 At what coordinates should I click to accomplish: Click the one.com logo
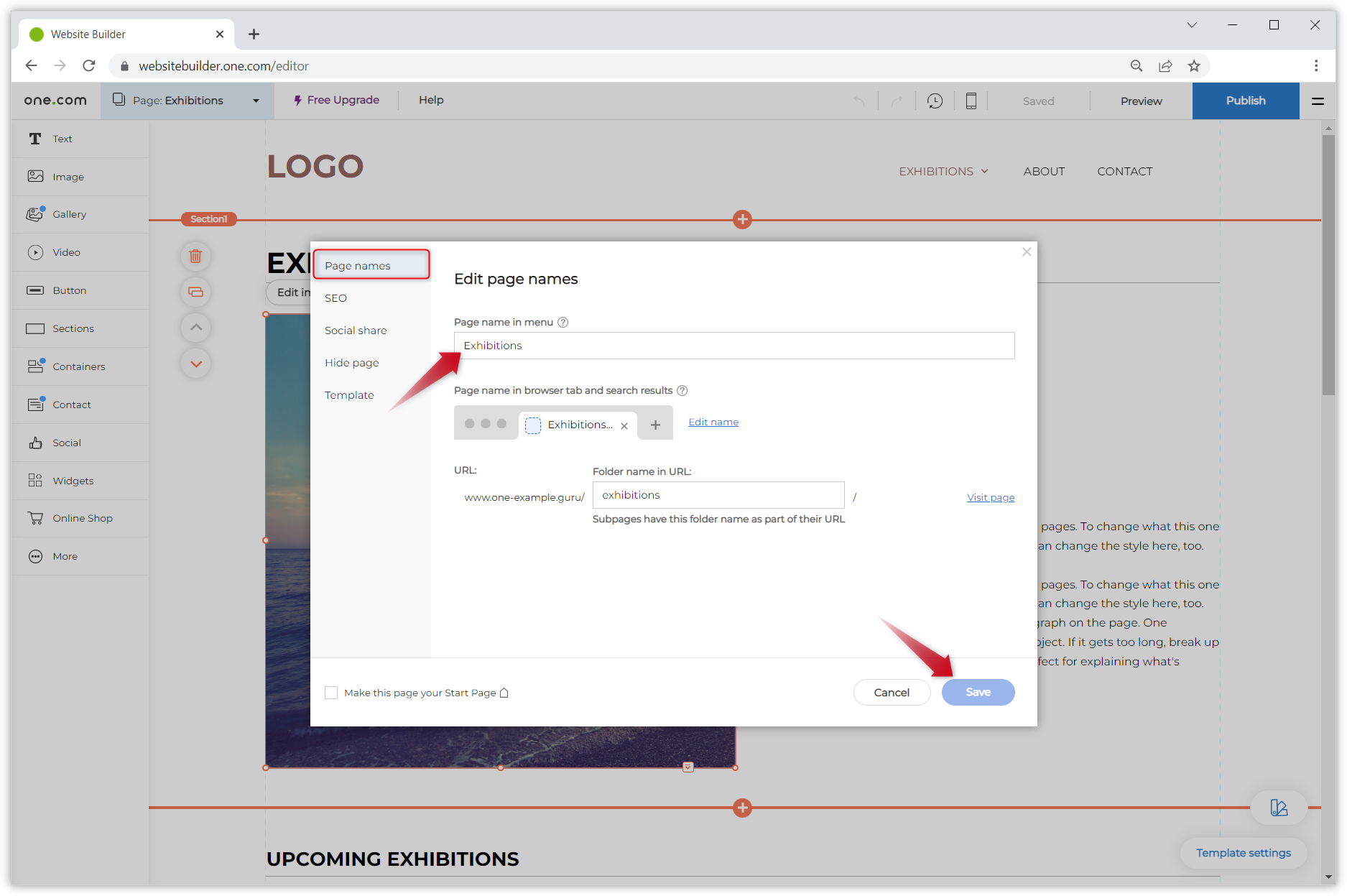pyautogui.click(x=55, y=101)
